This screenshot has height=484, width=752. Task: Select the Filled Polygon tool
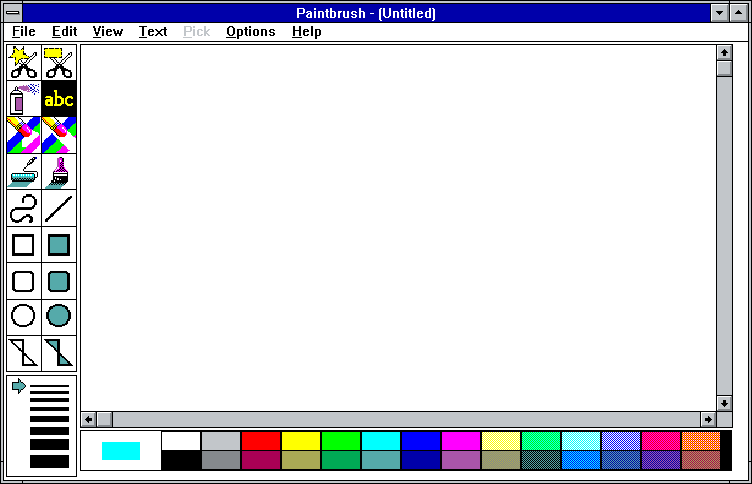[x=59, y=353]
